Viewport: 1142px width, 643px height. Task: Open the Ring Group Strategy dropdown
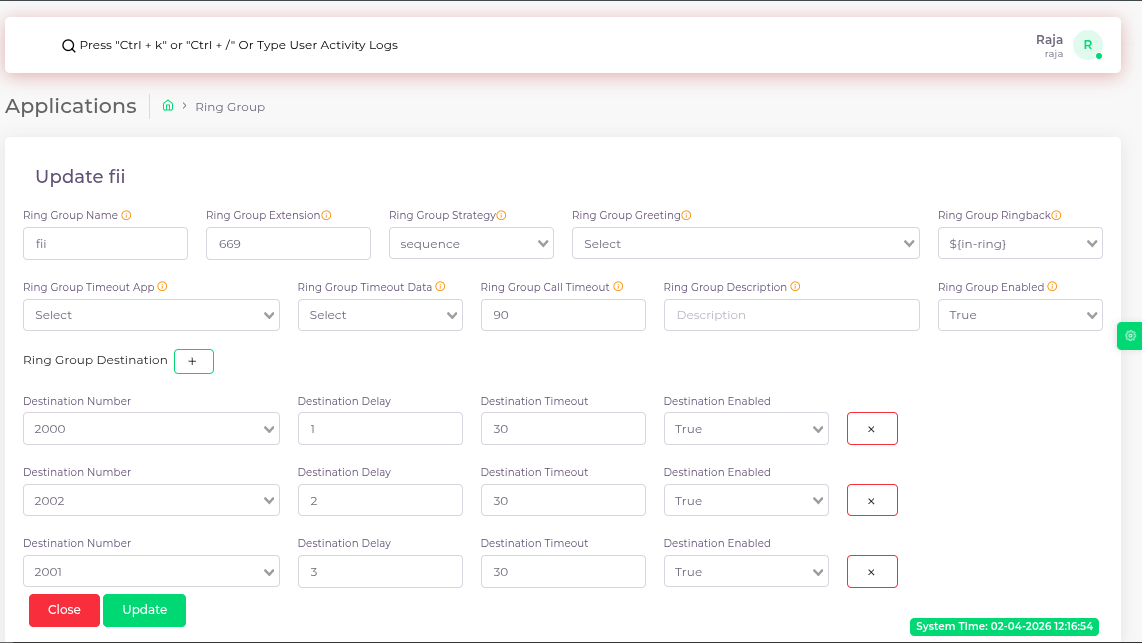coord(471,243)
